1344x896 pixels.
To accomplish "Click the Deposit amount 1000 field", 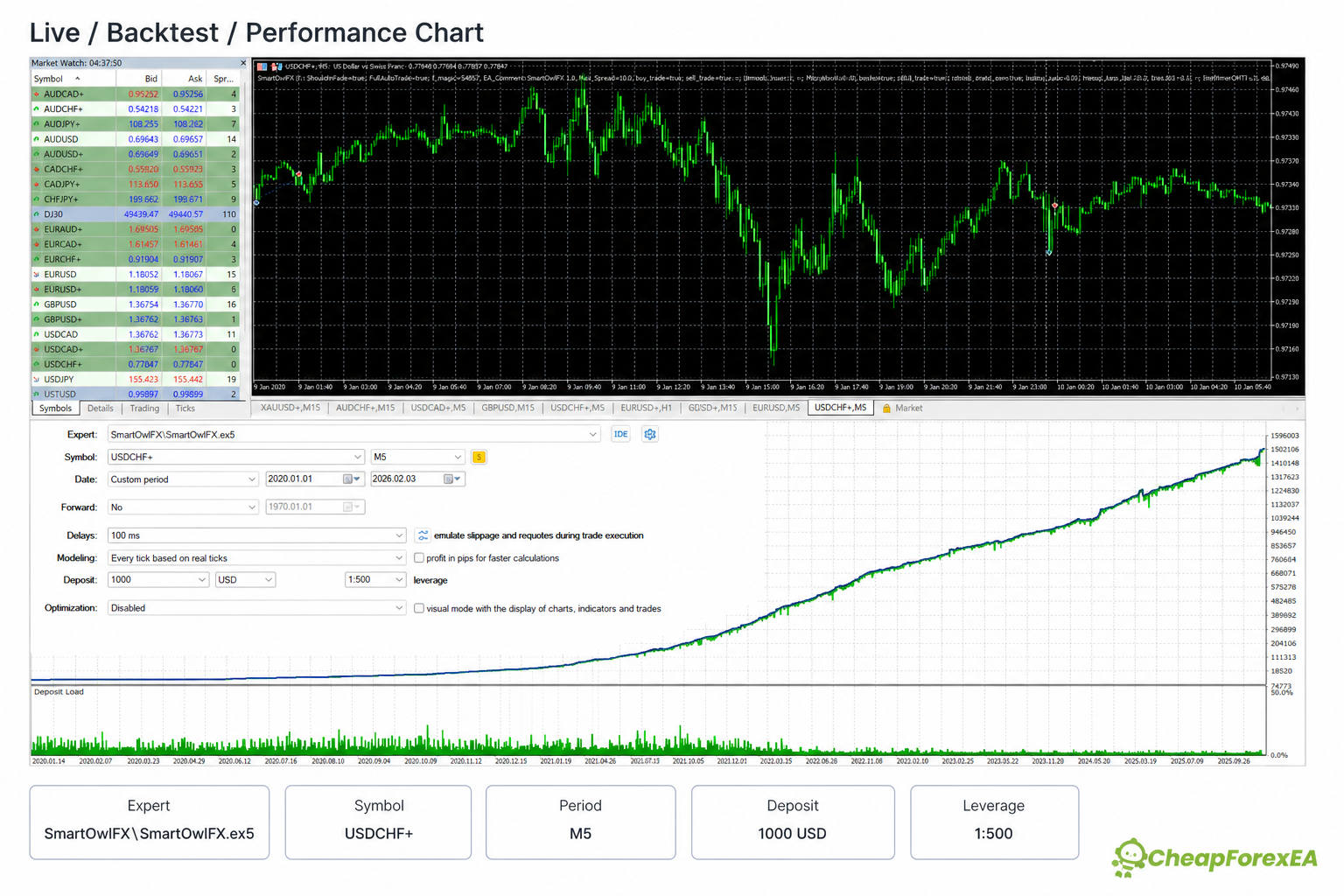I will 158,580.
